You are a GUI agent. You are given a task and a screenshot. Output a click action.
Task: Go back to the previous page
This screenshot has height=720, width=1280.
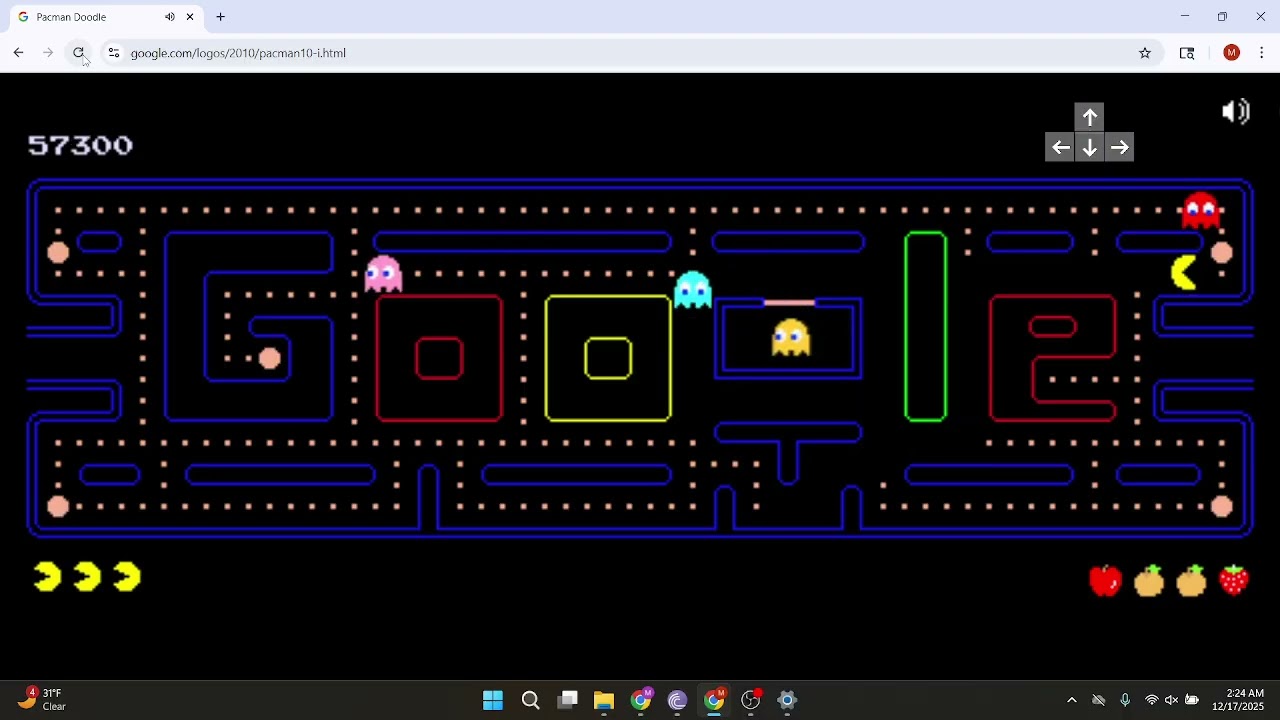point(19,53)
